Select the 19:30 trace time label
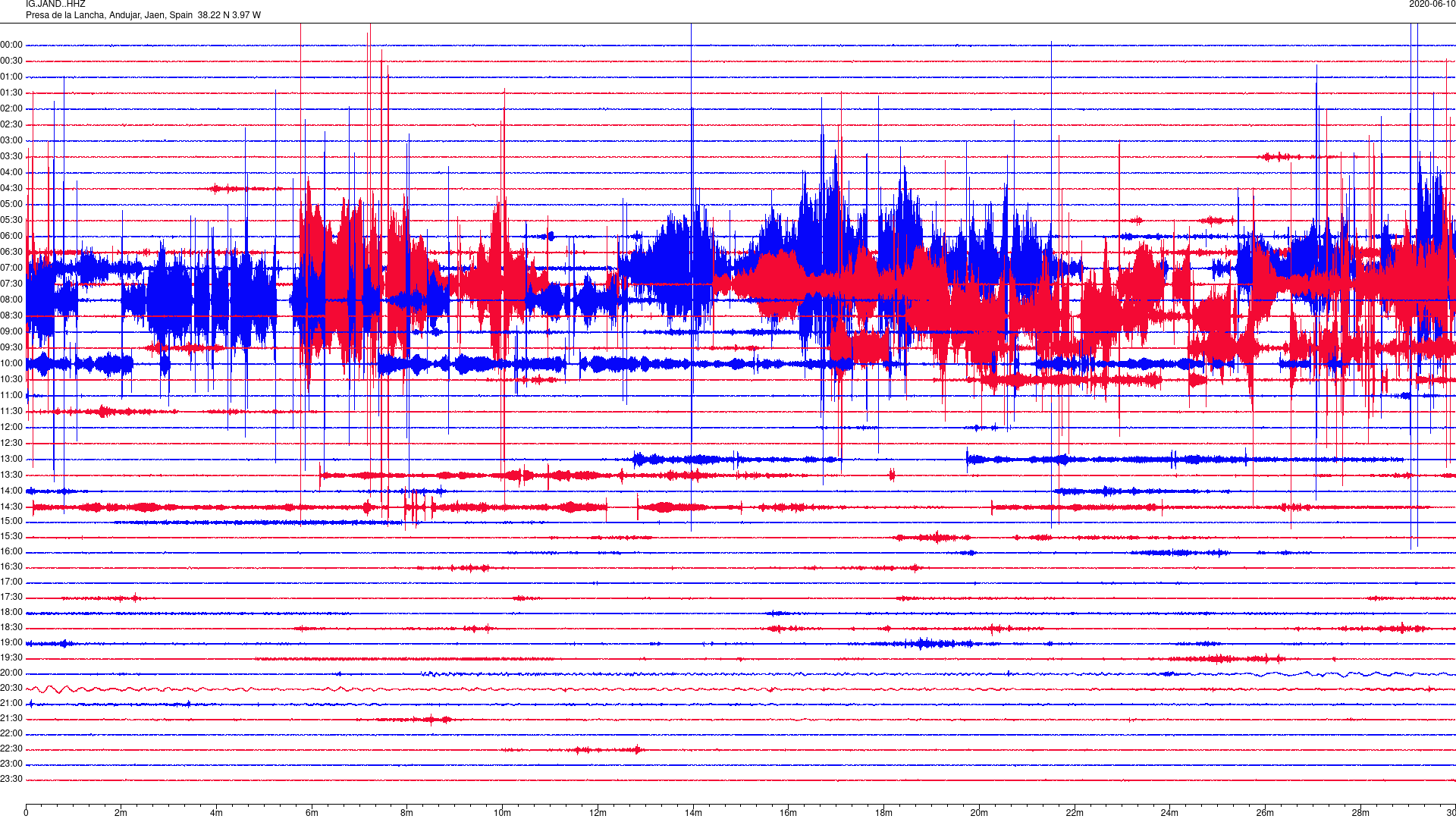 pyautogui.click(x=11, y=658)
